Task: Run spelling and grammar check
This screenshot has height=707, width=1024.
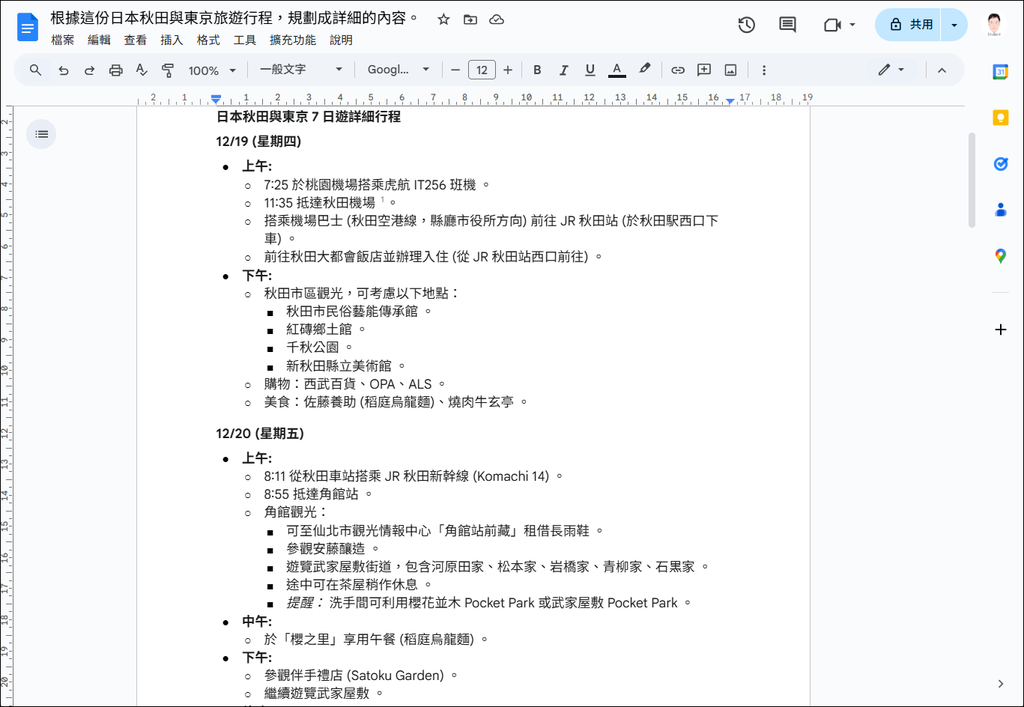Action: (x=142, y=70)
